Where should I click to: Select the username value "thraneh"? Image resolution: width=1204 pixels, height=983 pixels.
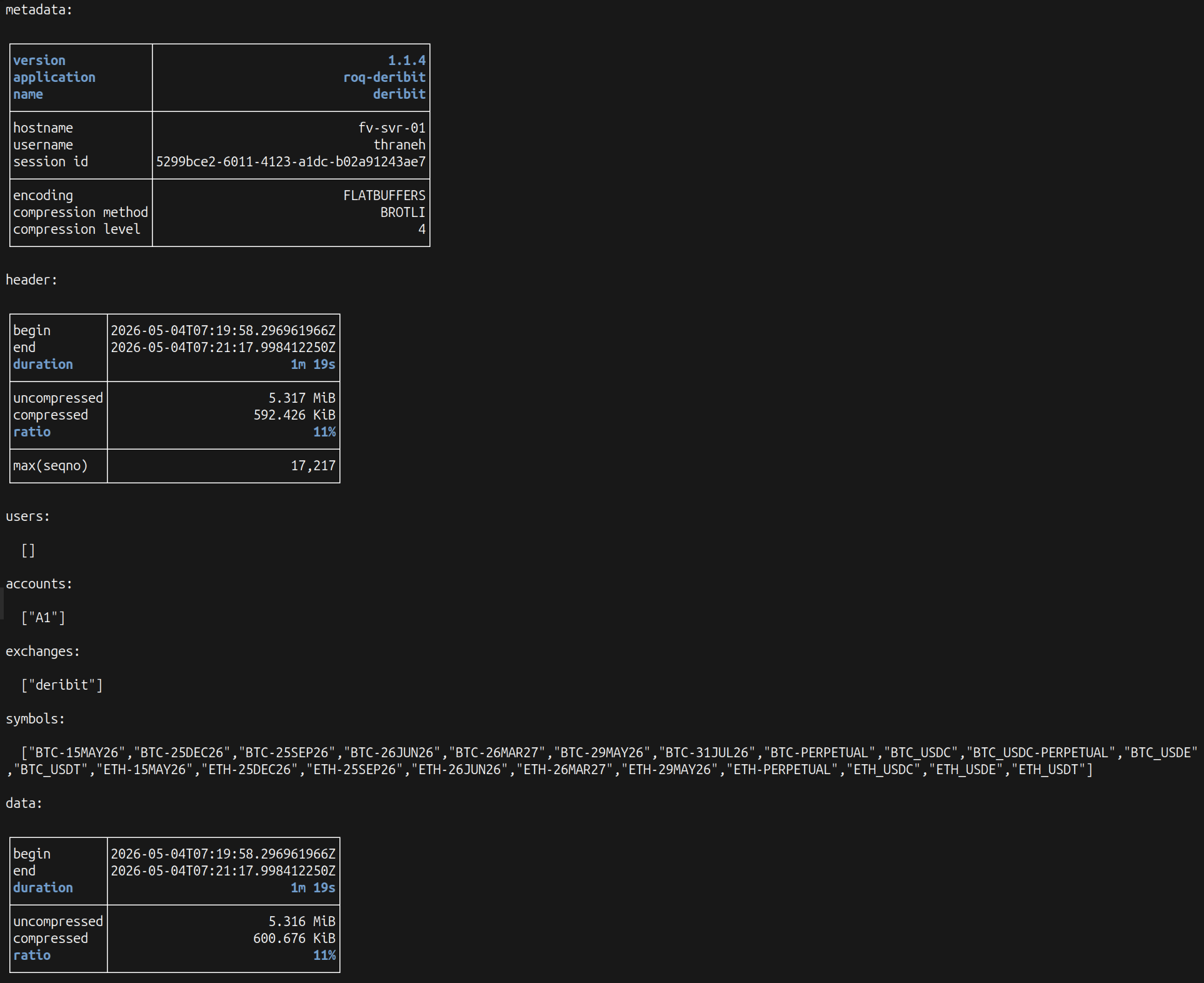coord(399,145)
